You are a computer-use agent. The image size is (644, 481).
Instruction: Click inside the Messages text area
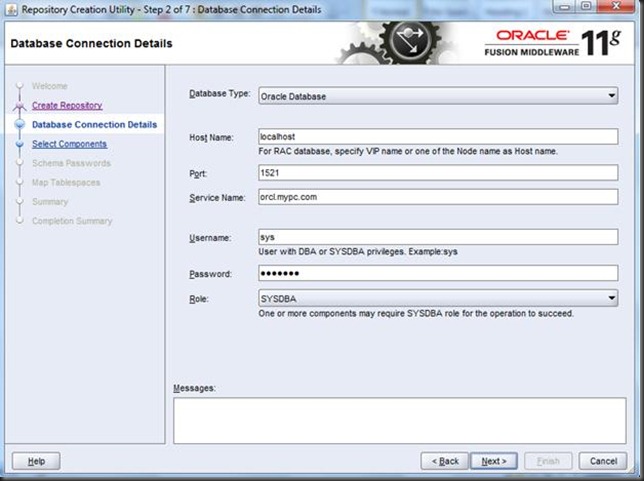[x=400, y=420]
